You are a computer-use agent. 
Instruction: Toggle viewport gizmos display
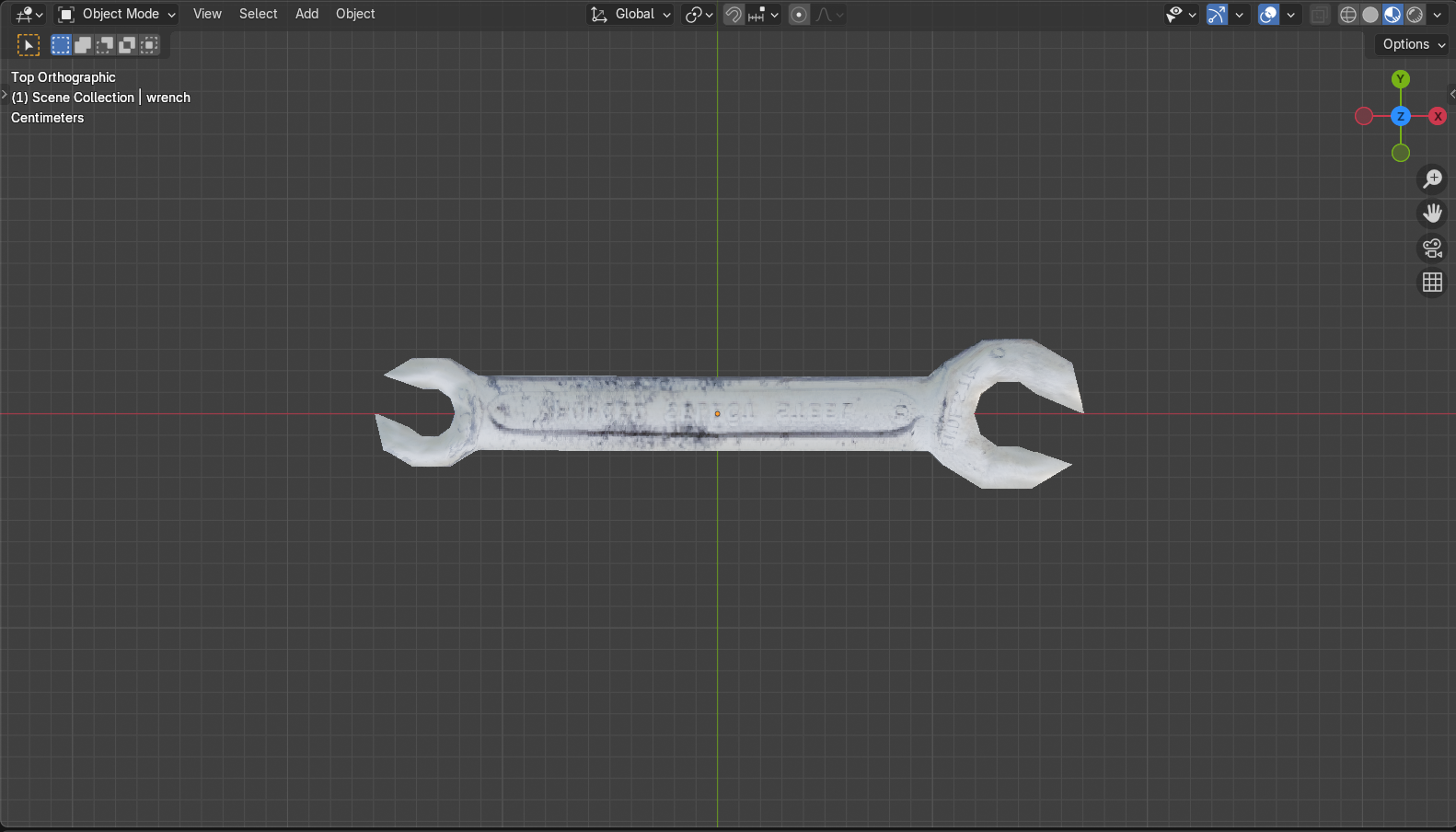click(1217, 14)
